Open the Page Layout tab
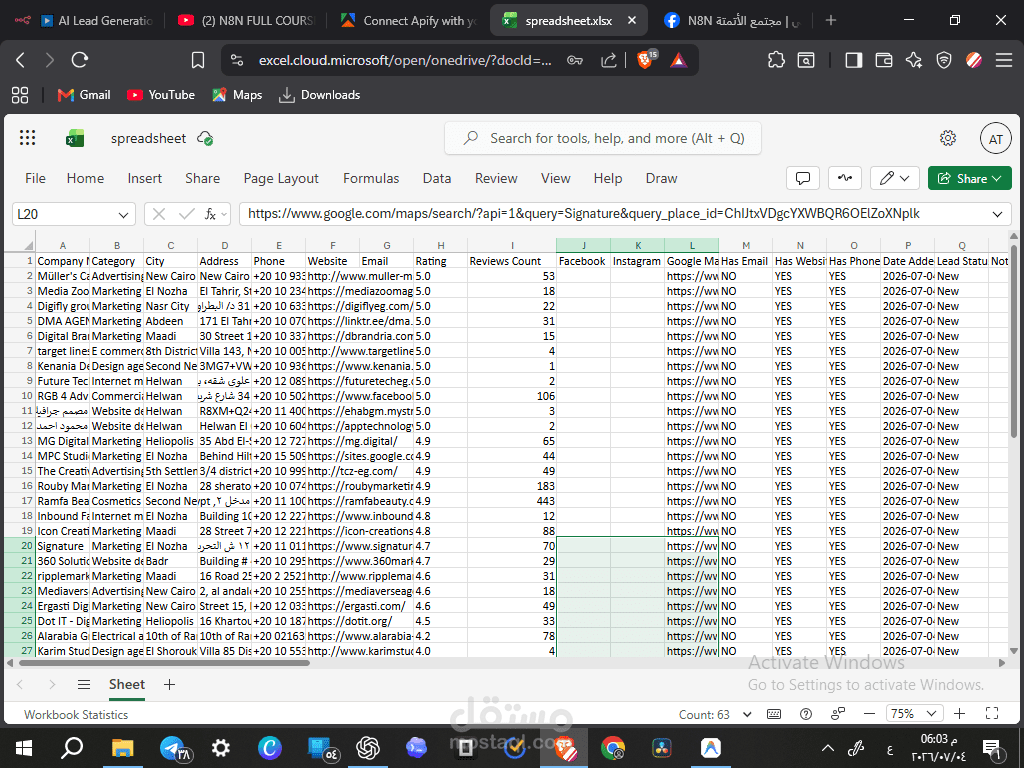 coord(281,178)
